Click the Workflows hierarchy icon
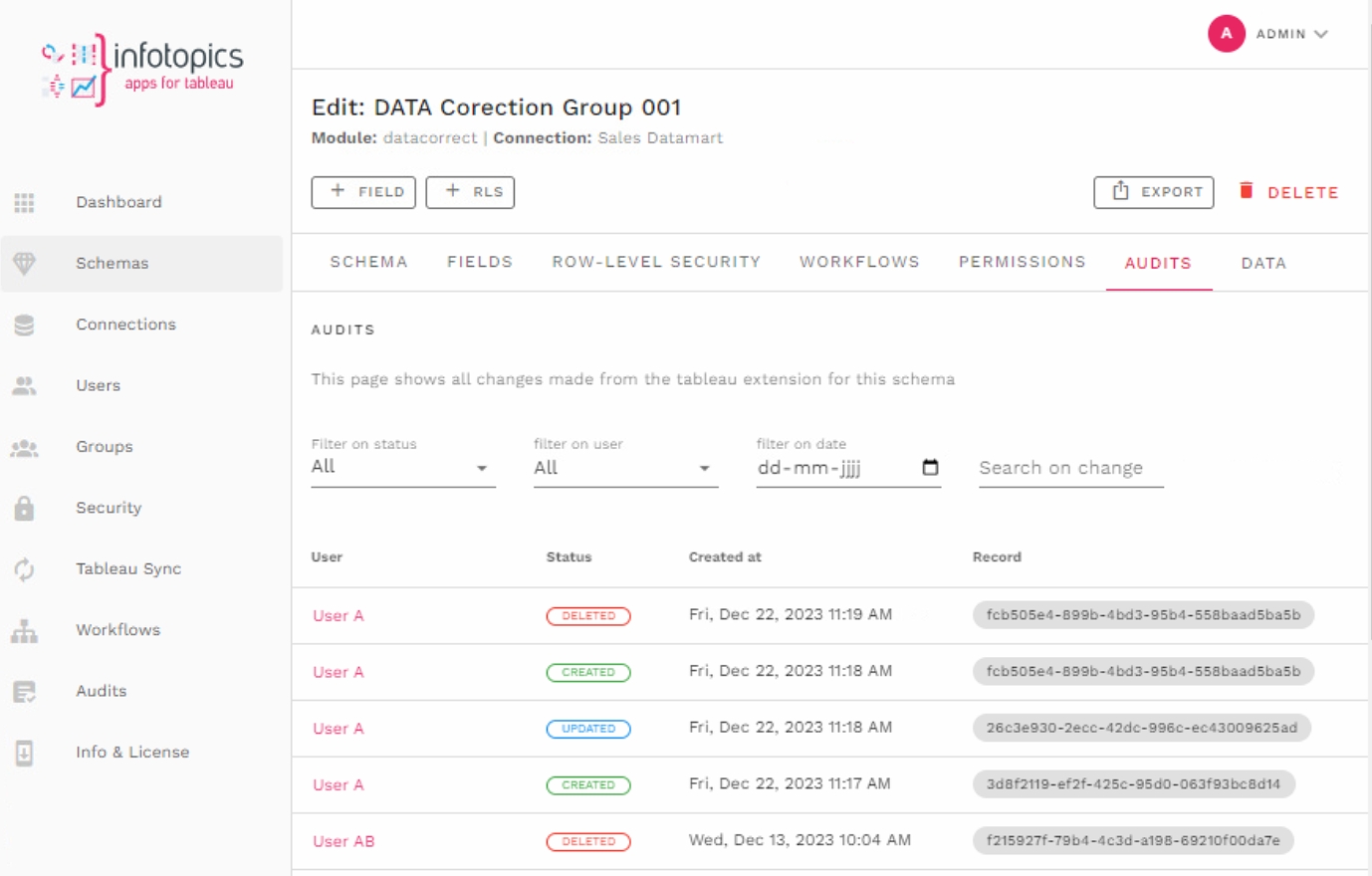This screenshot has width=1372, height=876. click(25, 630)
